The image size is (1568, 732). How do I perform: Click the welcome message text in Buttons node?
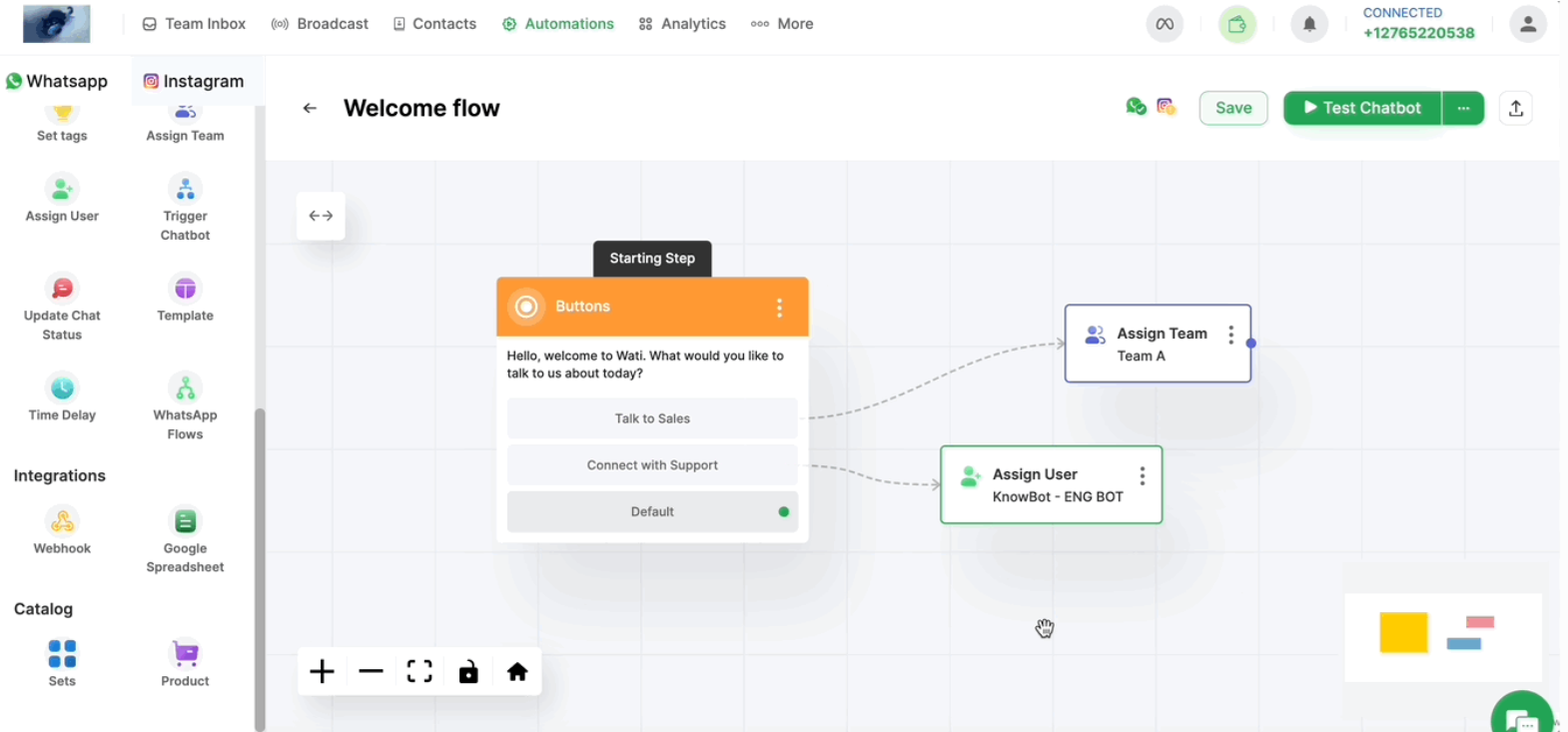tap(645, 365)
